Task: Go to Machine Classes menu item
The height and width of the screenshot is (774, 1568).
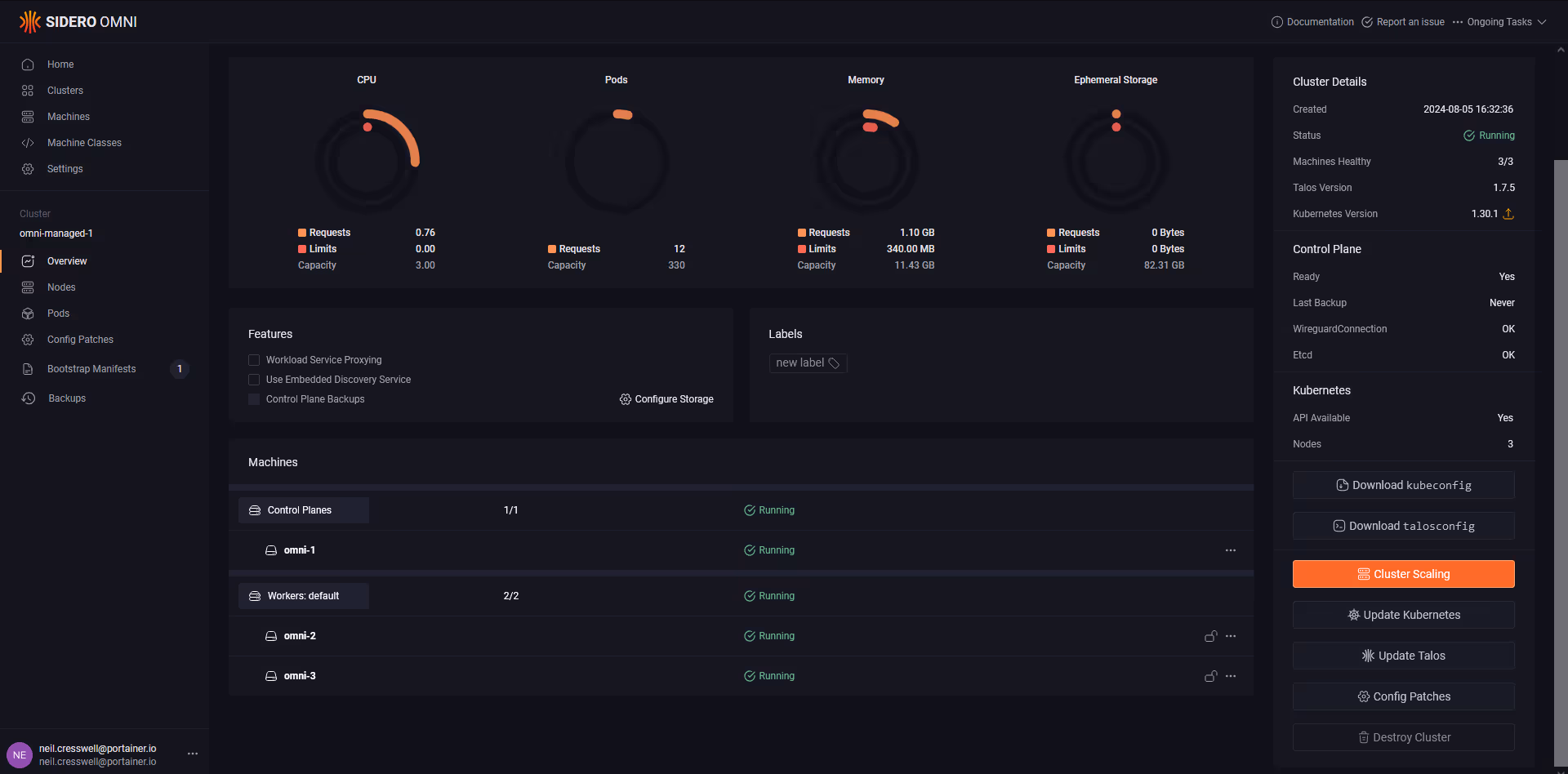Action: [x=84, y=143]
